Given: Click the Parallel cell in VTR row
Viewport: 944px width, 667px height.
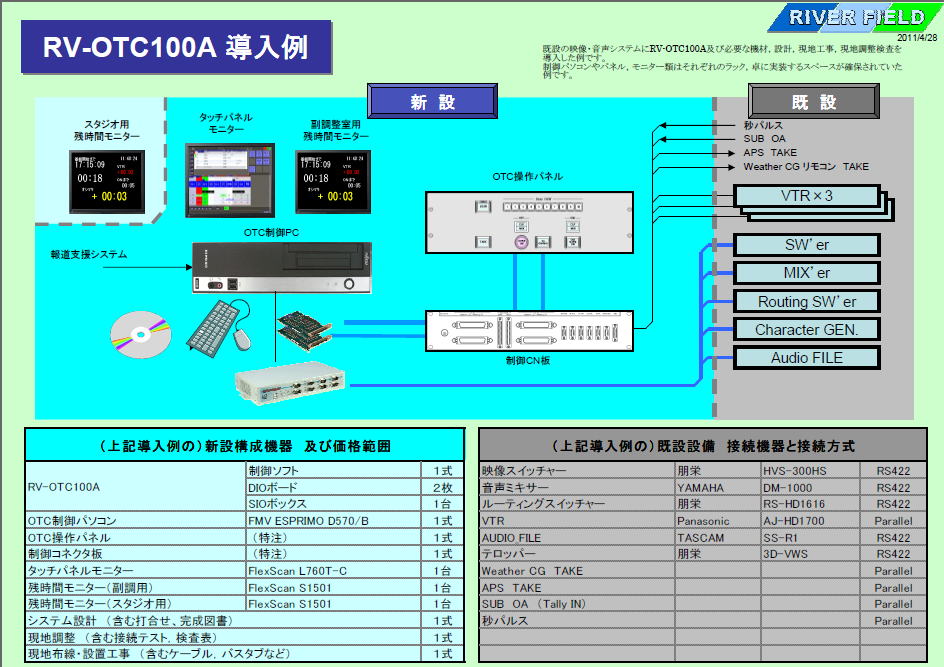Looking at the screenshot, I should (893, 521).
